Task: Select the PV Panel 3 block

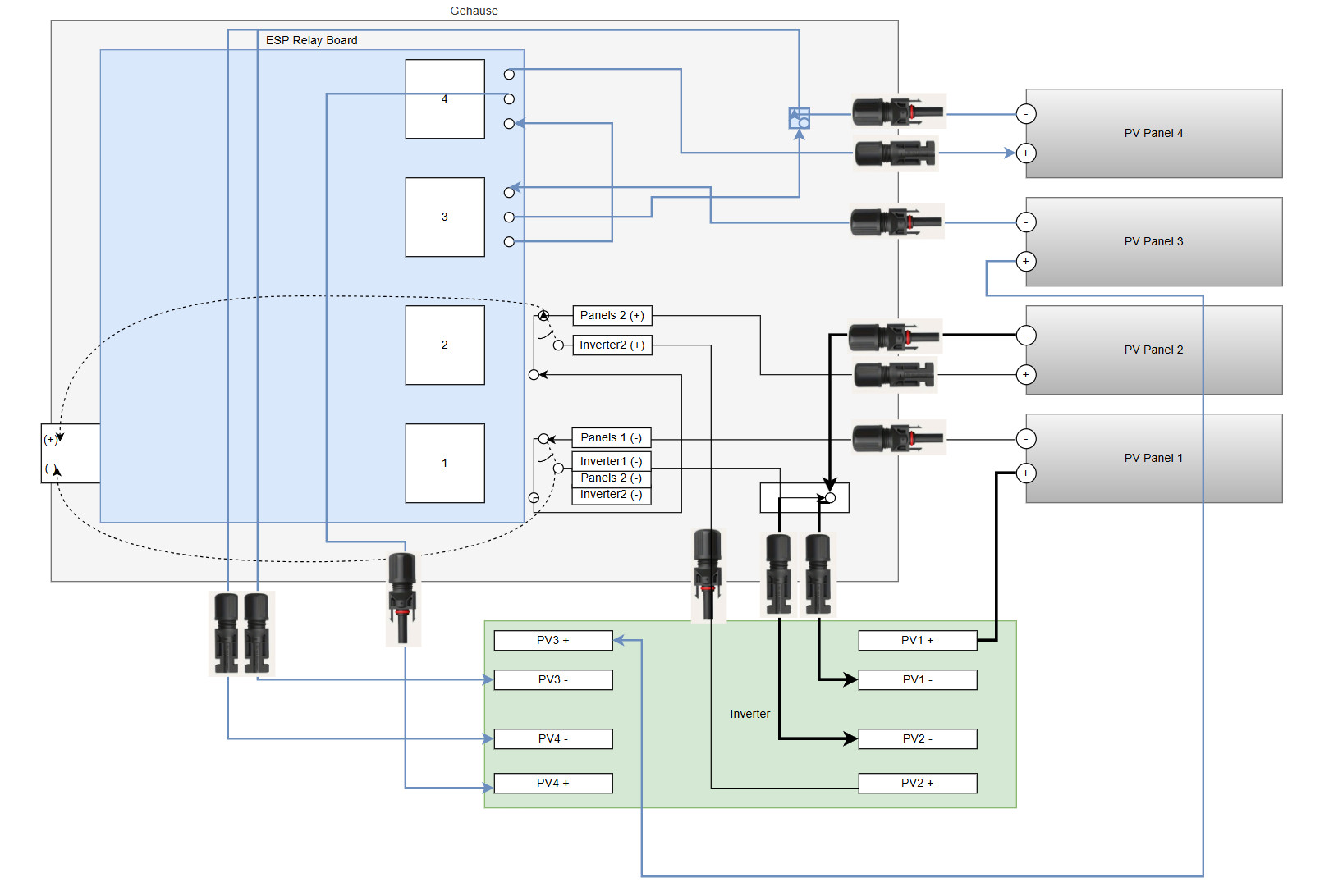Action: (x=1153, y=242)
